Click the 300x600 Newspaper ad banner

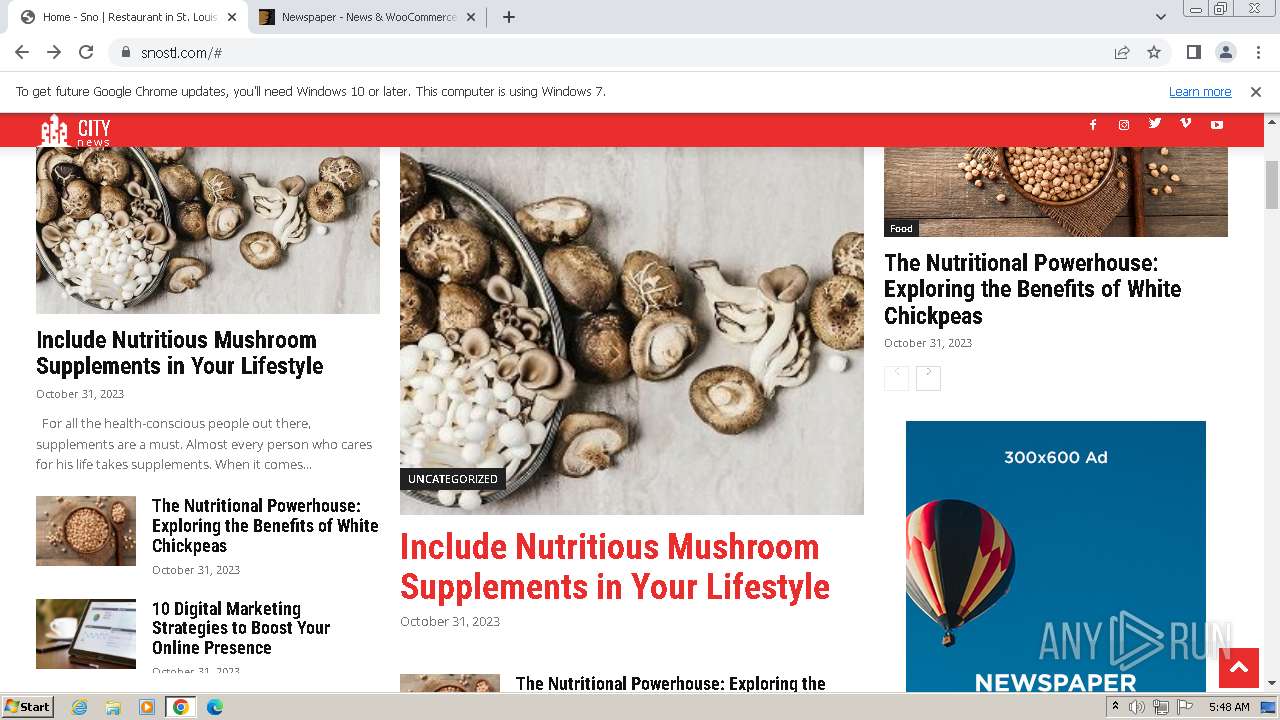click(1056, 556)
